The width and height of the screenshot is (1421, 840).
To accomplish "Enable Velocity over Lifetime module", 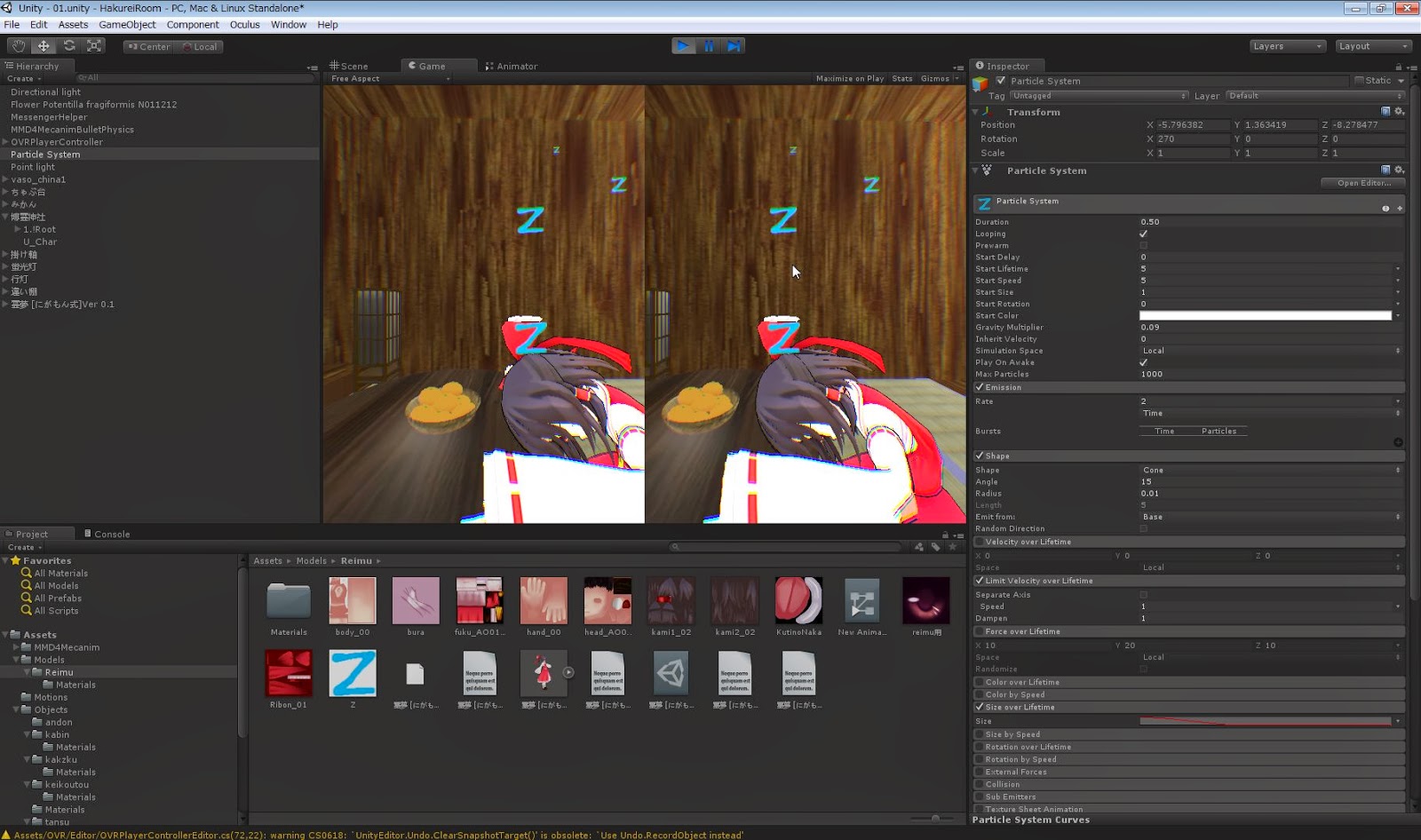I will (x=980, y=542).
